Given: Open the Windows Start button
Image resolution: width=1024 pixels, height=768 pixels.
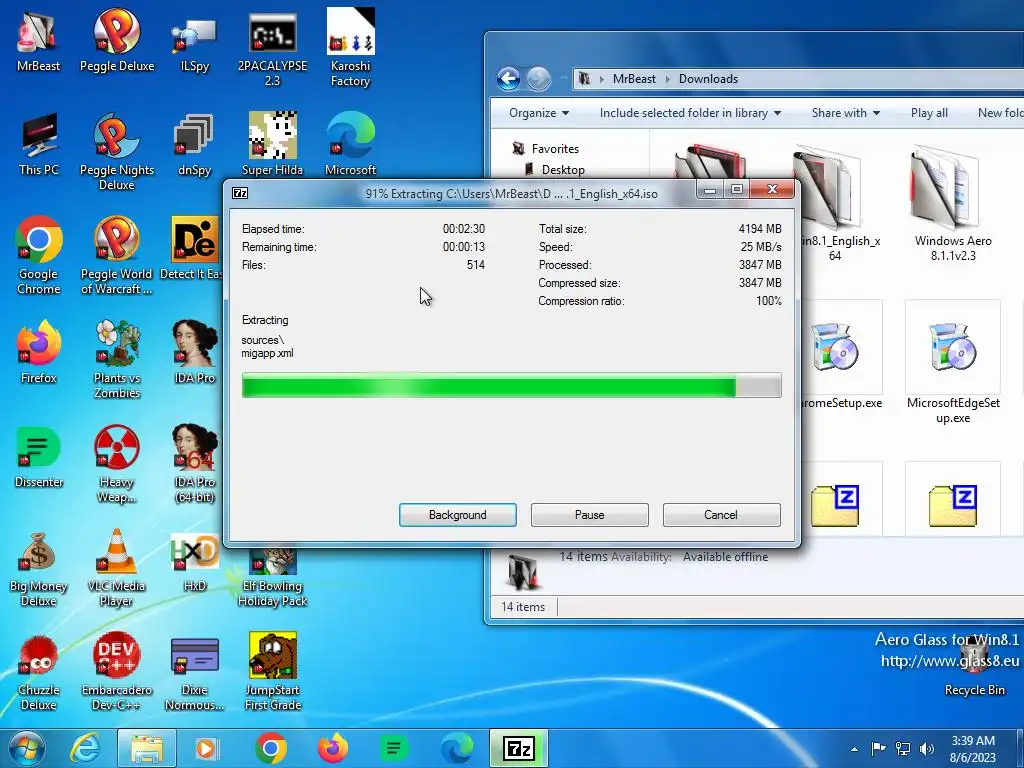Looking at the screenshot, I should pyautogui.click(x=27, y=748).
